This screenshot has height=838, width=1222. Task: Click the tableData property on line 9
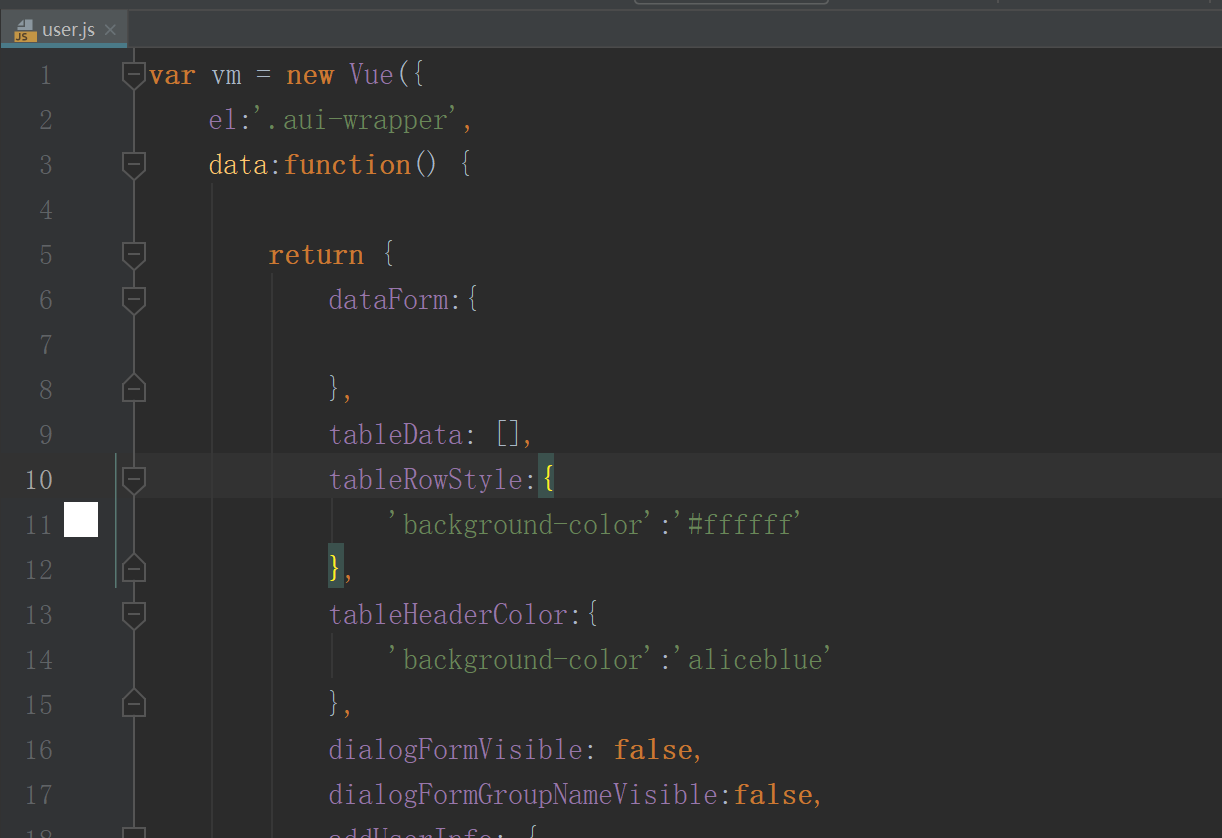pos(395,434)
